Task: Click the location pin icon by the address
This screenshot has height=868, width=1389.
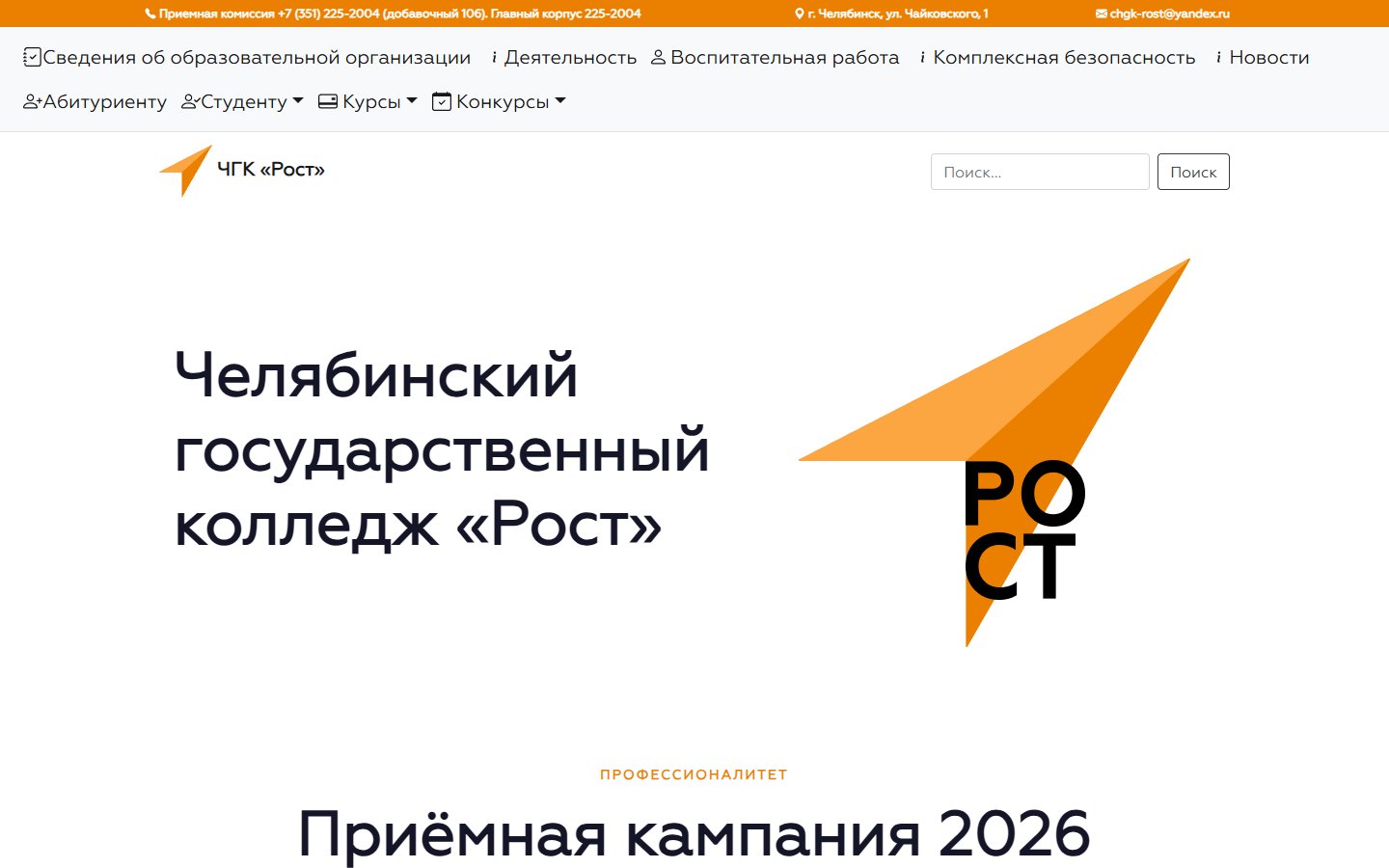Action: click(800, 14)
